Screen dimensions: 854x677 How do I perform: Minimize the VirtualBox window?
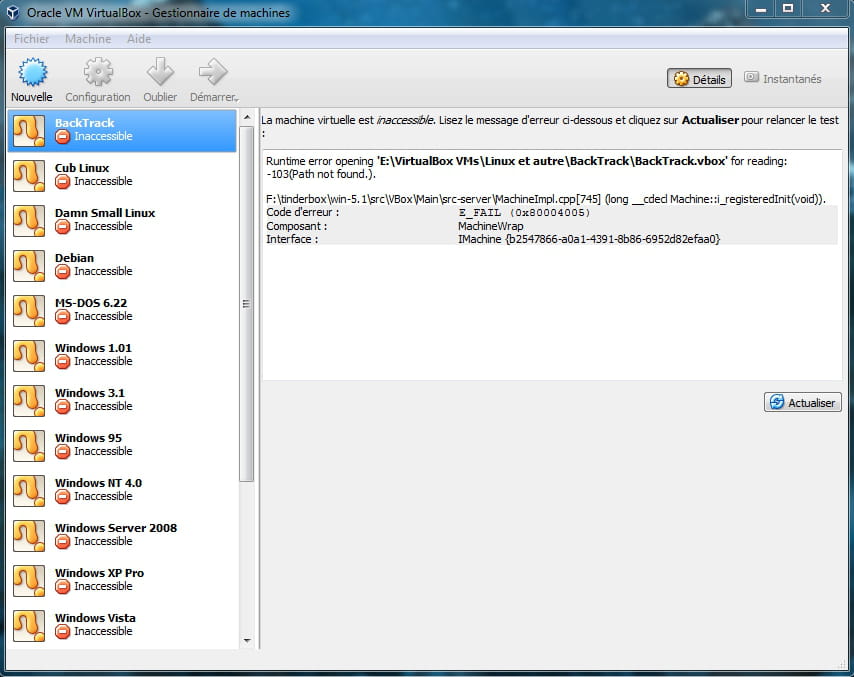(761, 9)
